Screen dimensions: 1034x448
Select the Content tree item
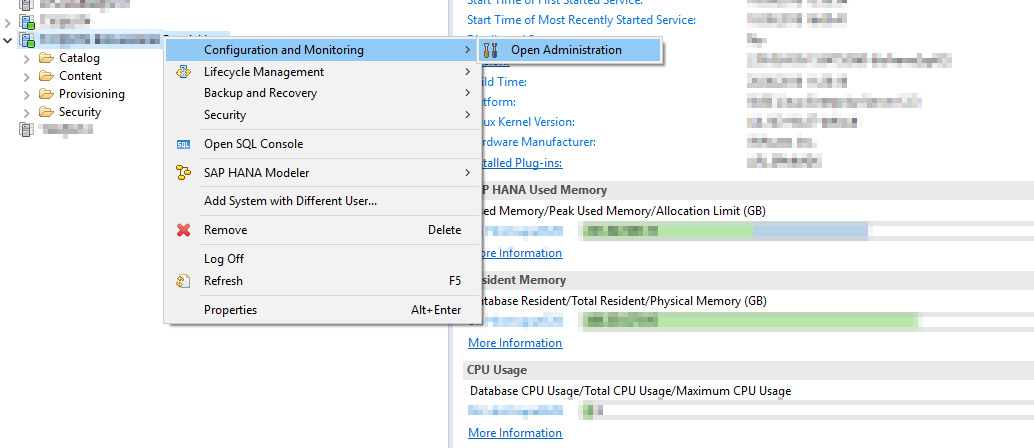coord(80,76)
